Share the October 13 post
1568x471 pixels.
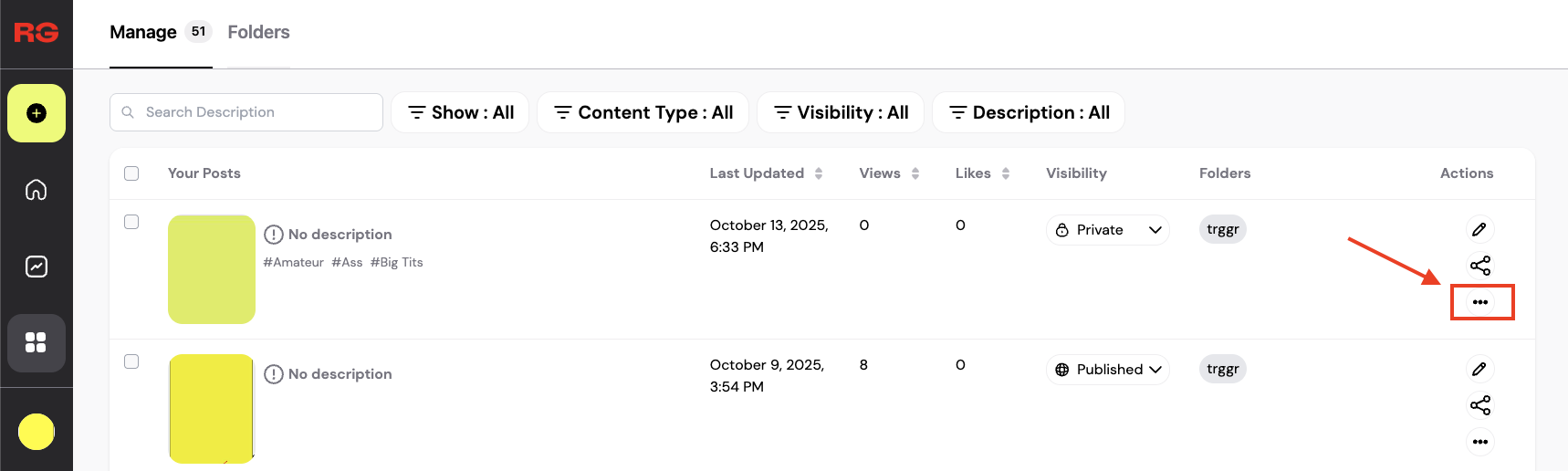[x=1479, y=266]
